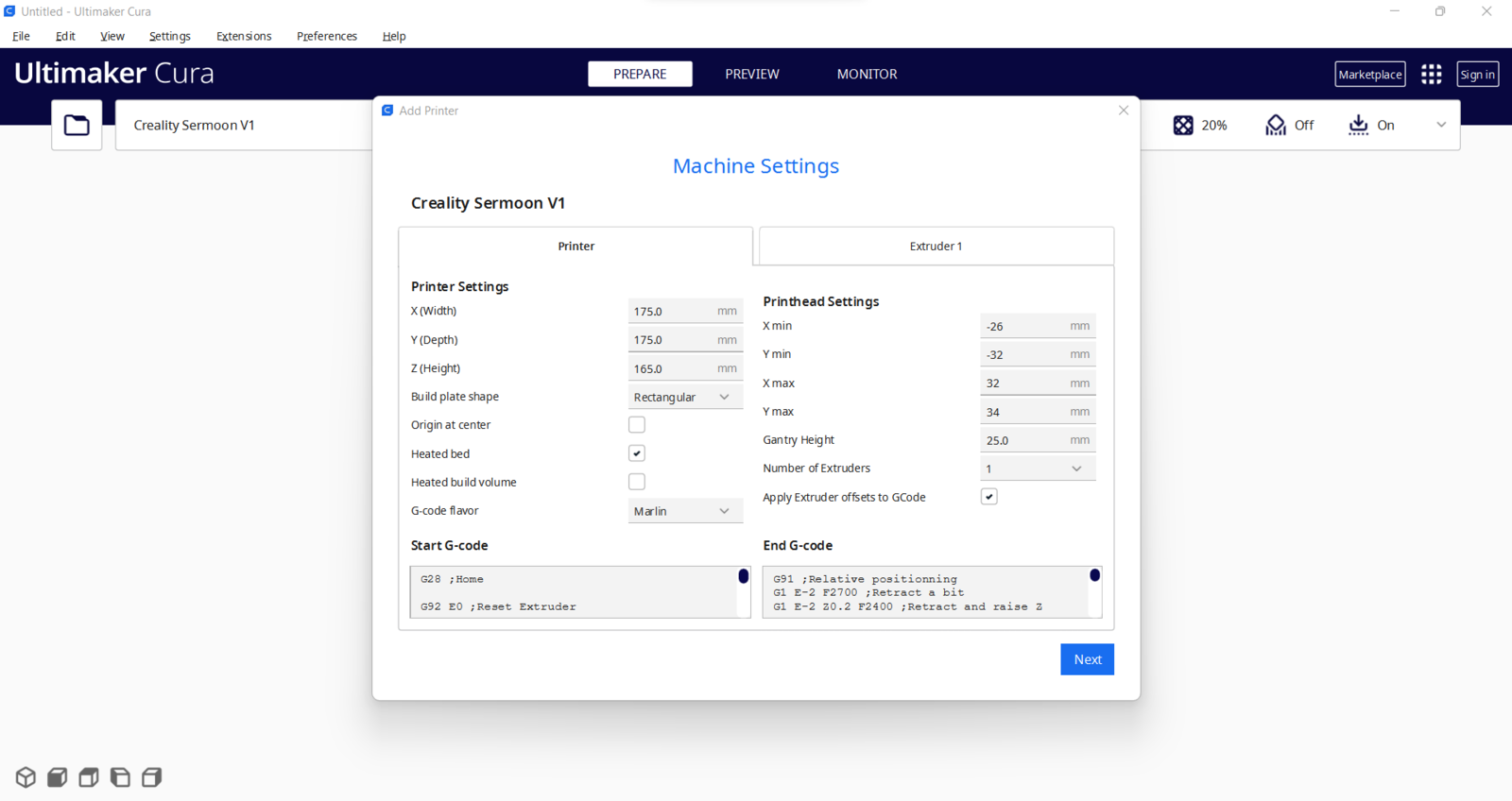
Task: Uncheck the Heated bed checkbox
Action: tap(637, 453)
